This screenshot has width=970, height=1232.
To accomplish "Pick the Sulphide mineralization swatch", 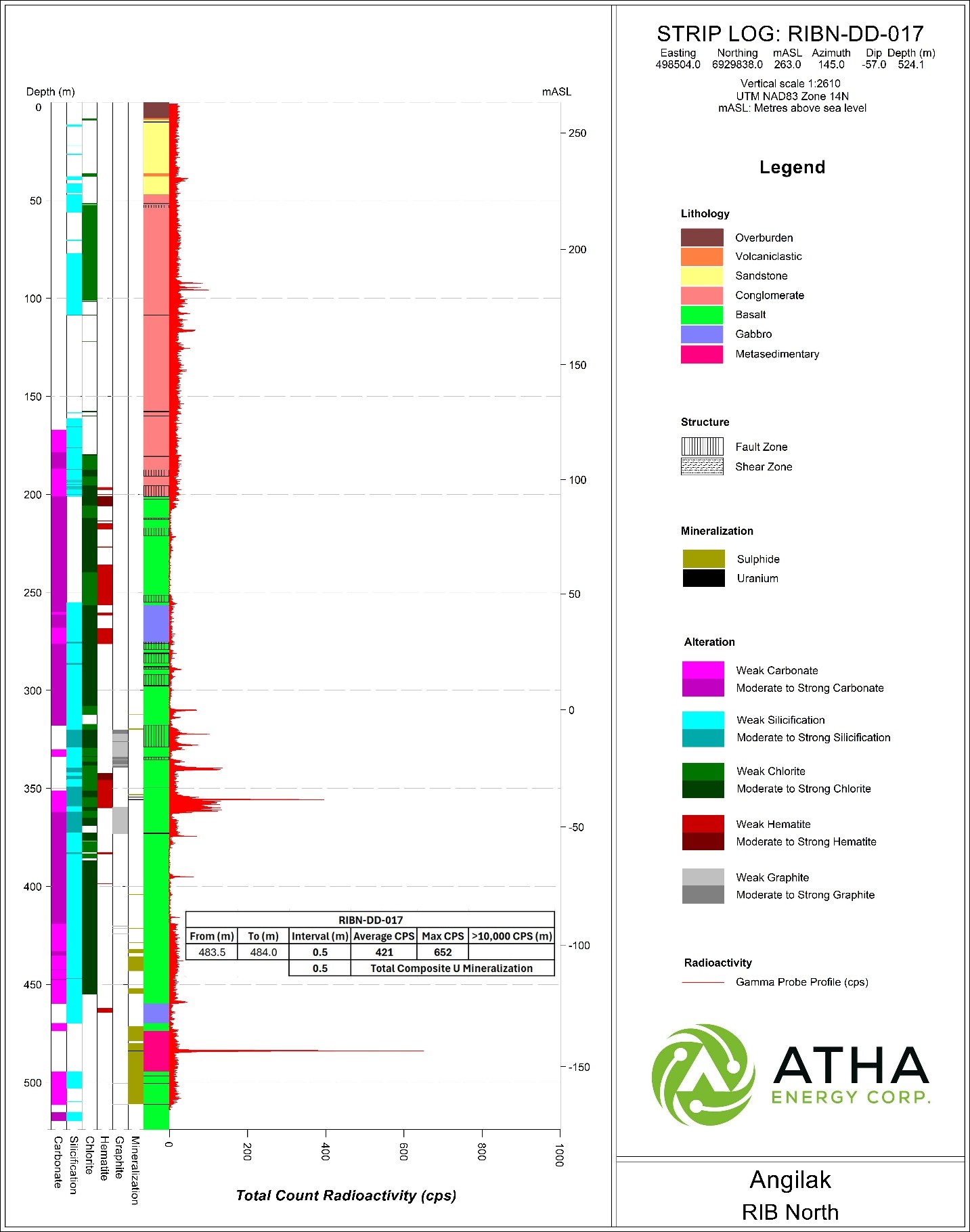I will tap(704, 558).
